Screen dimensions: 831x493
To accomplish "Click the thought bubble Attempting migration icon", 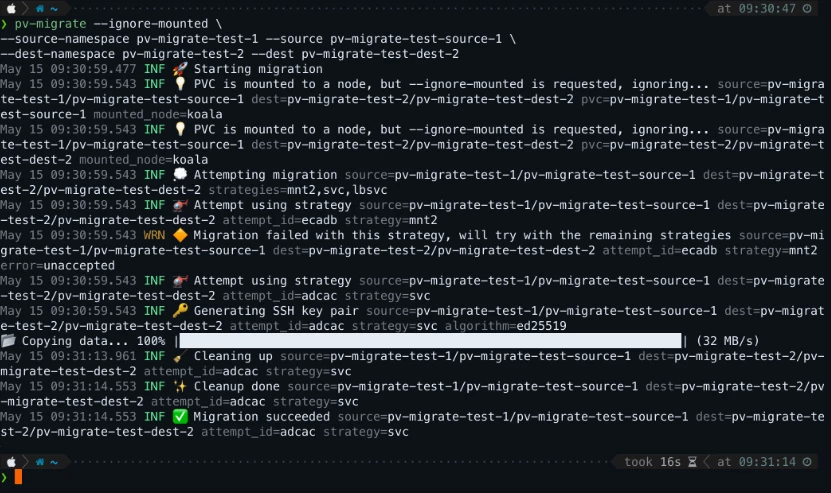I will [x=180, y=174].
